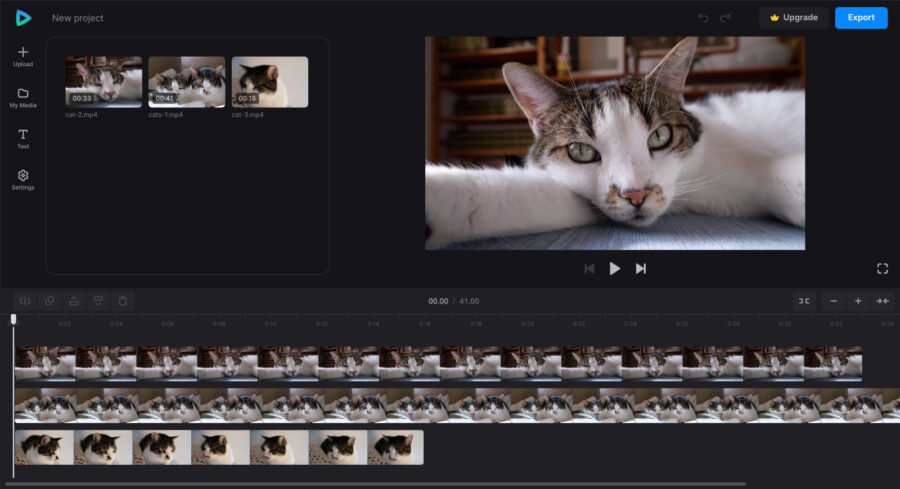Click the horizontal timeline scrollbar
The image size is (900, 489).
[x=375, y=484]
